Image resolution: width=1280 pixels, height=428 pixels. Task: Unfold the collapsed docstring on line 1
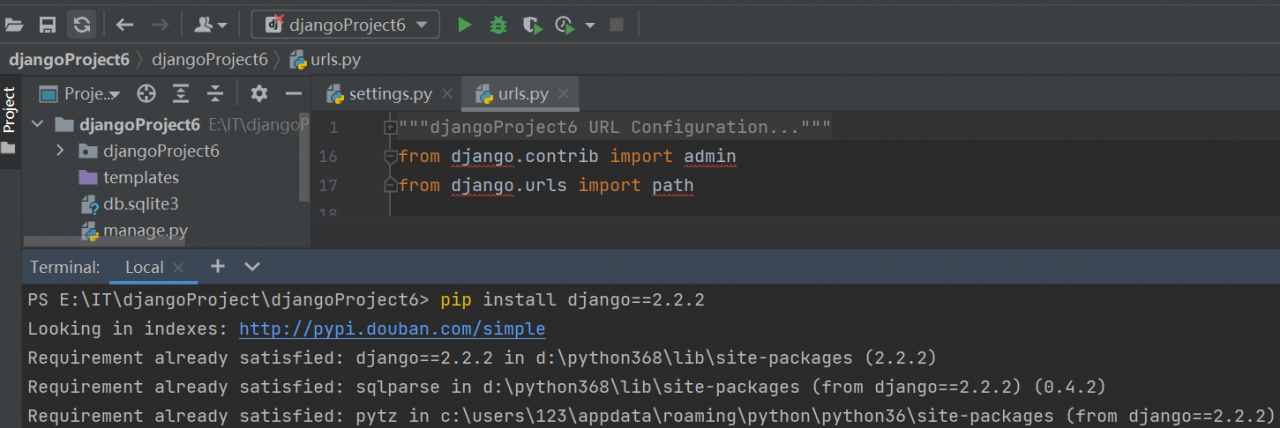[x=390, y=128]
